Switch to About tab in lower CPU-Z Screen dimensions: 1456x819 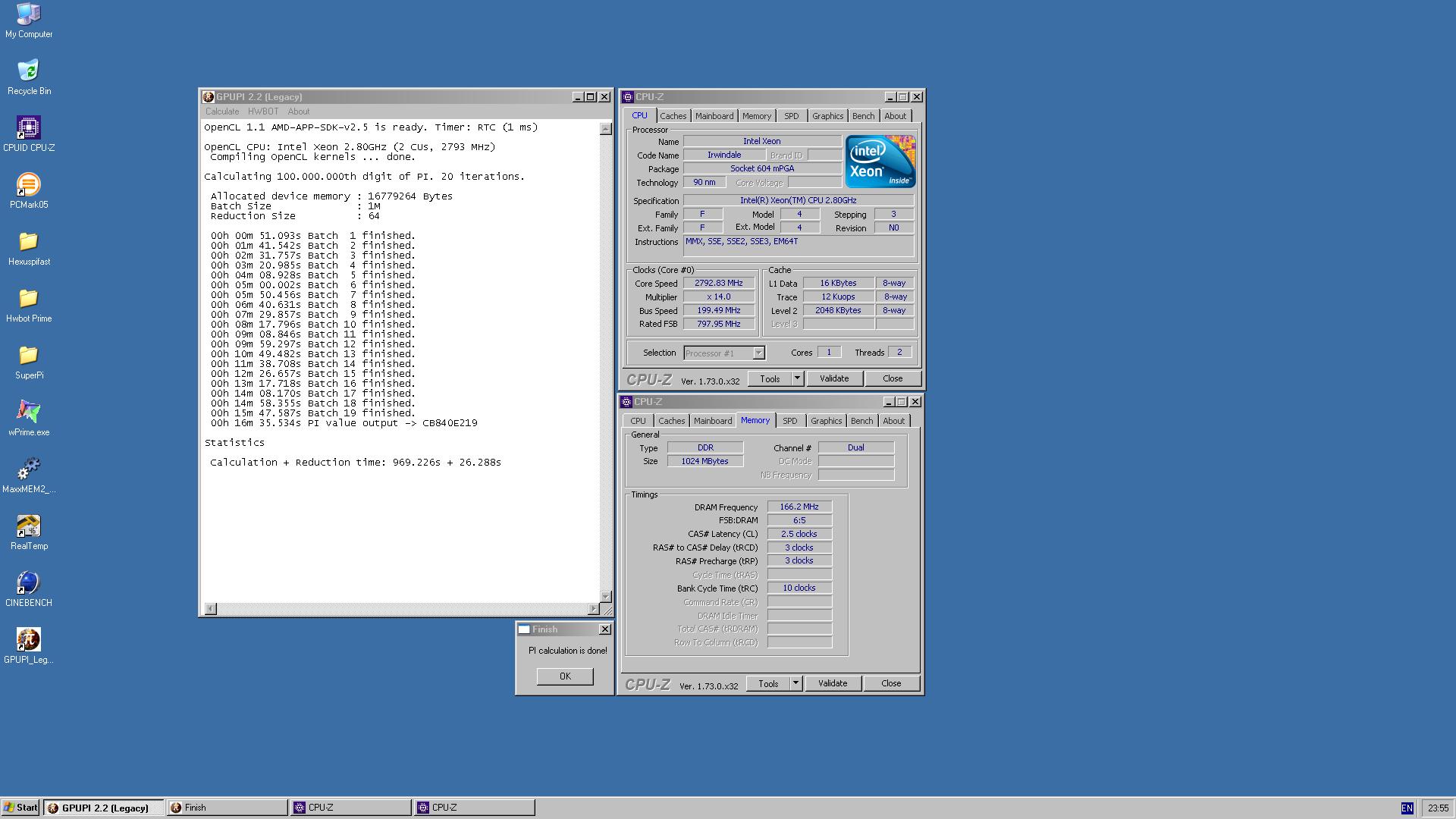[893, 421]
